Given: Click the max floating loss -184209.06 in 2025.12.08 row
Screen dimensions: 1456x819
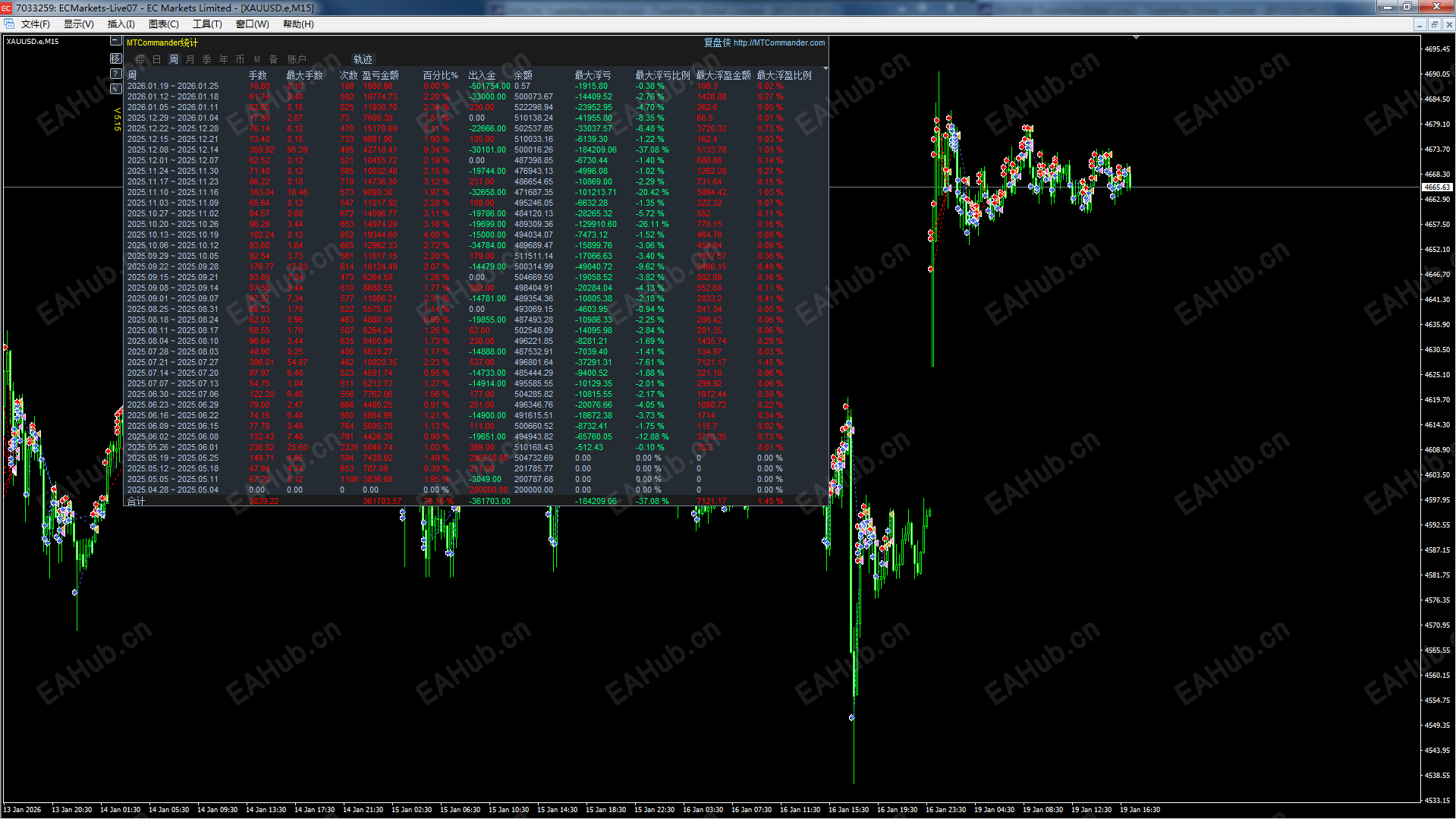Looking at the screenshot, I should (596, 150).
